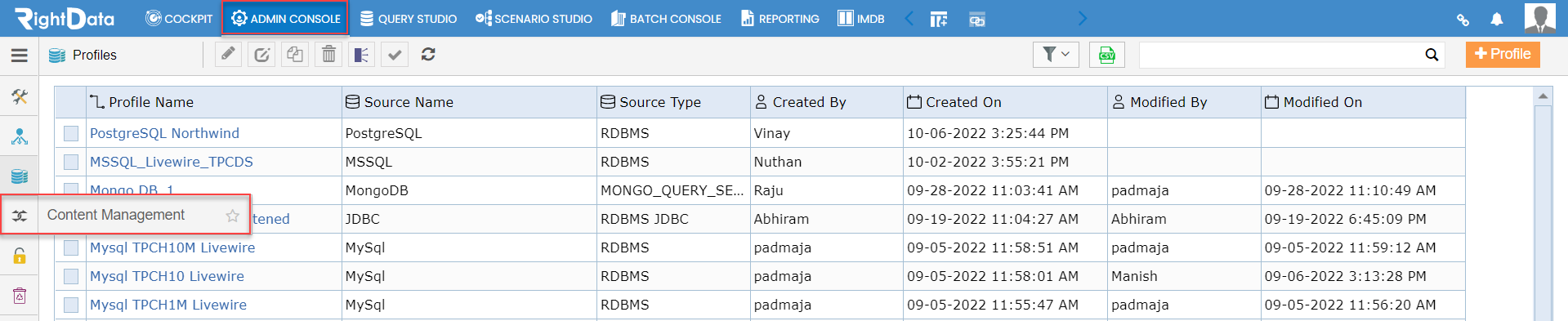The width and height of the screenshot is (1568, 321).
Task: Sort by Profile Name column header
Action: (x=214, y=102)
